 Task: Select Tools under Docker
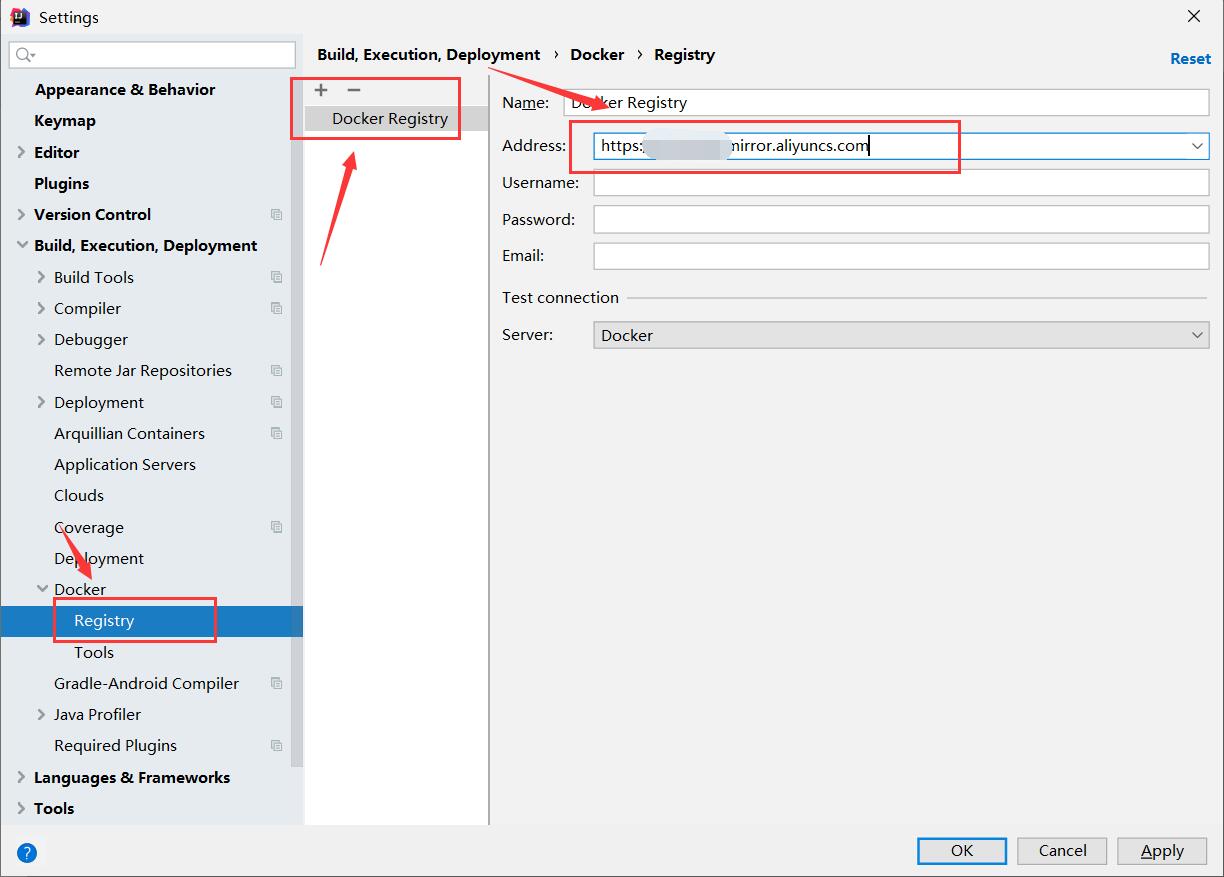94,652
